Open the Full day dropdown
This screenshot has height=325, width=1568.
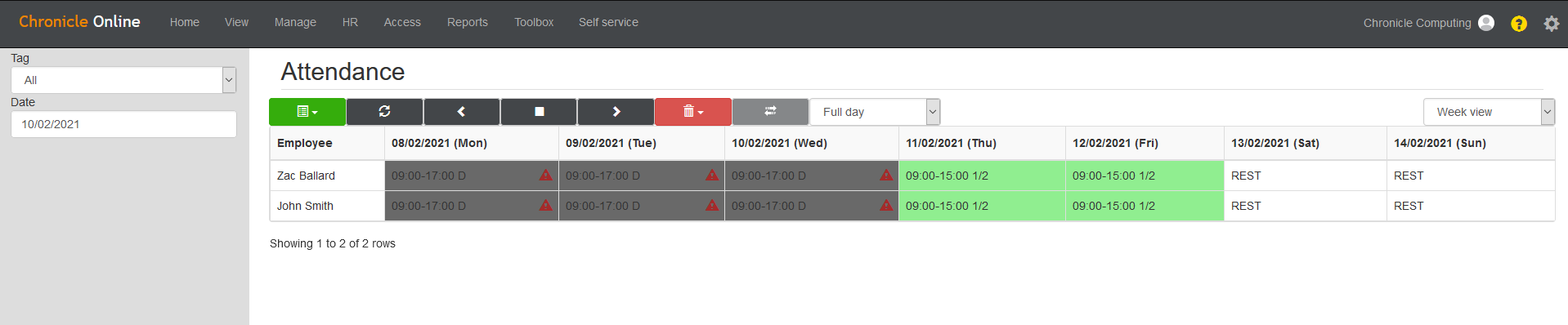click(x=875, y=112)
